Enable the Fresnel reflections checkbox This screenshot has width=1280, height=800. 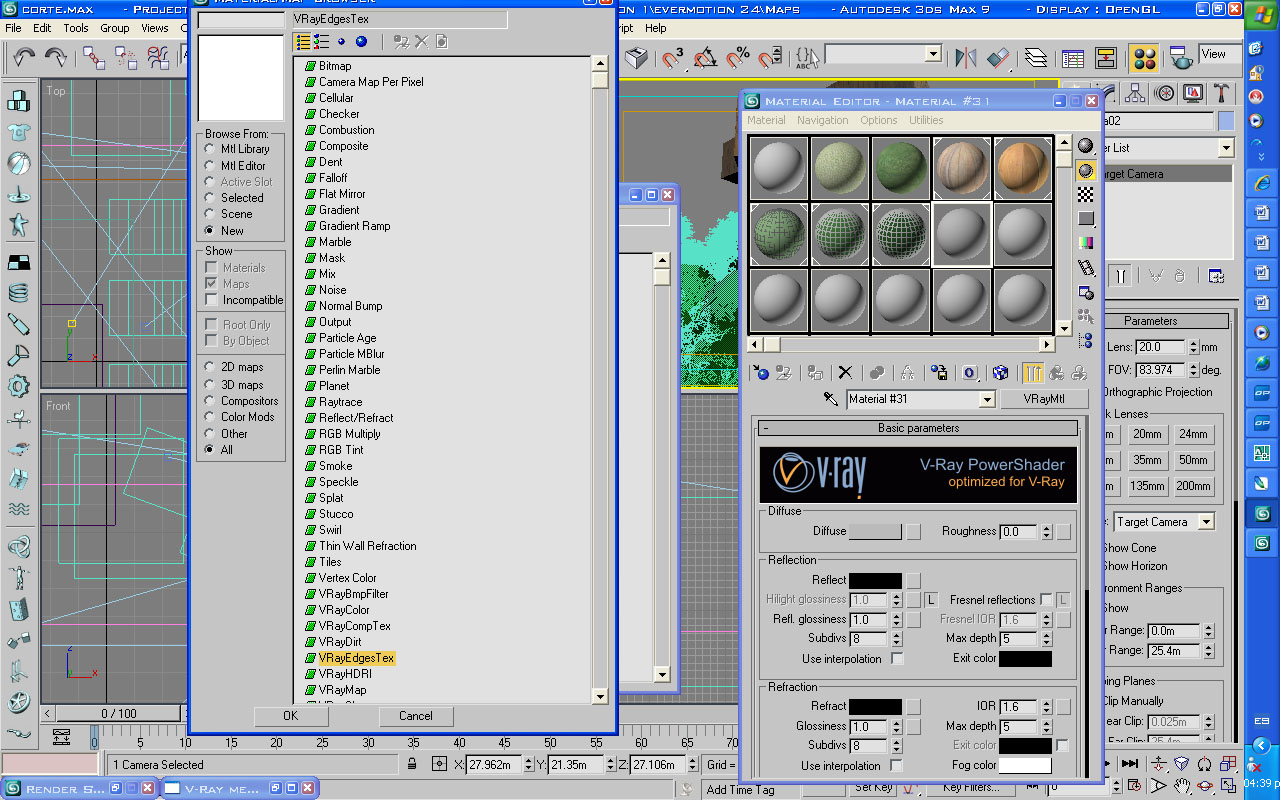pyautogui.click(x=1046, y=599)
